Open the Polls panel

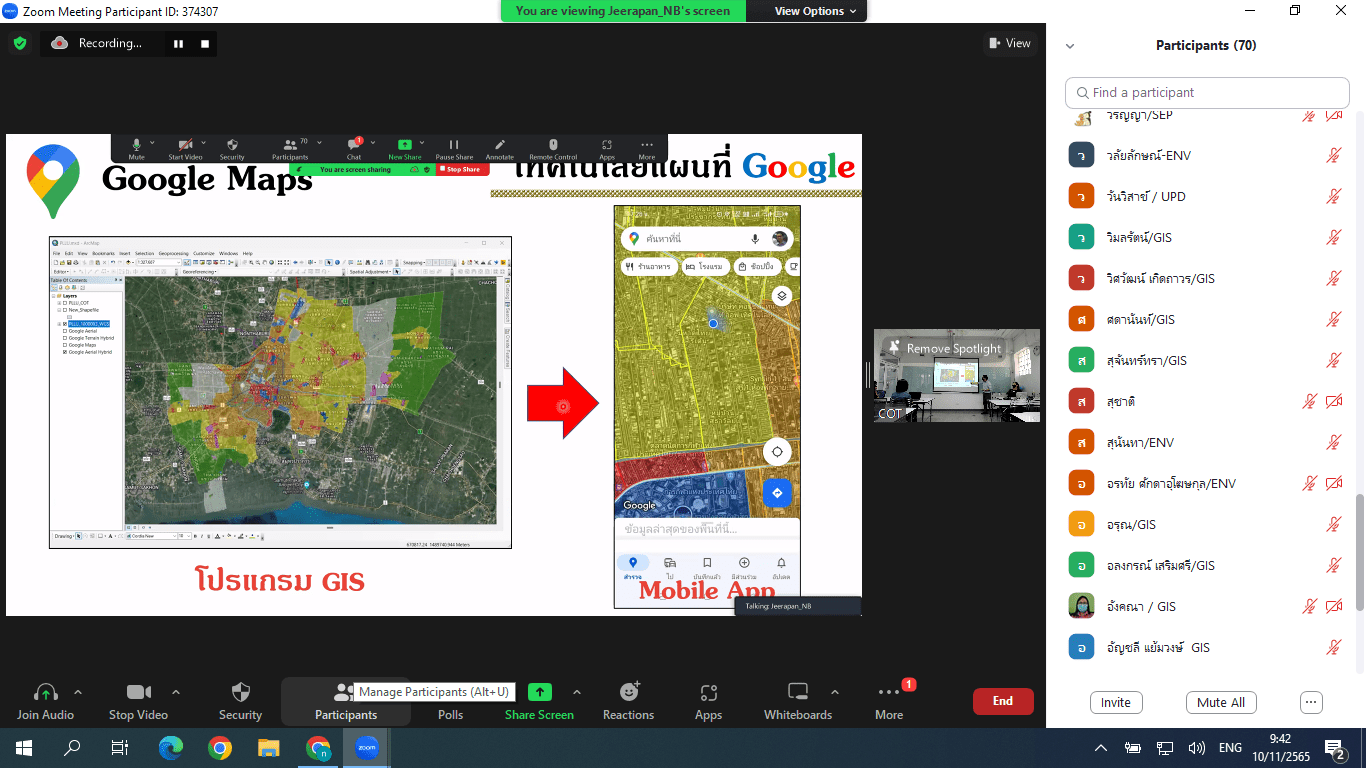tap(450, 714)
